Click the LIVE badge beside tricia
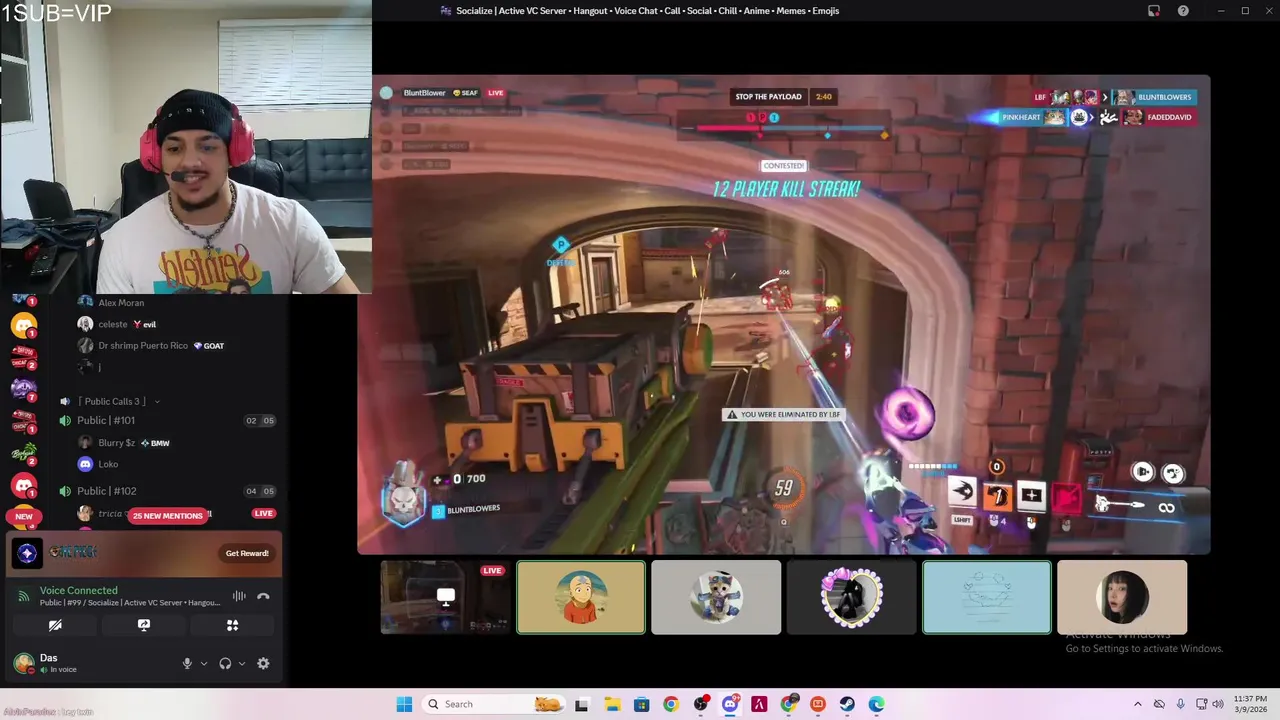The image size is (1280, 720). [x=263, y=513]
